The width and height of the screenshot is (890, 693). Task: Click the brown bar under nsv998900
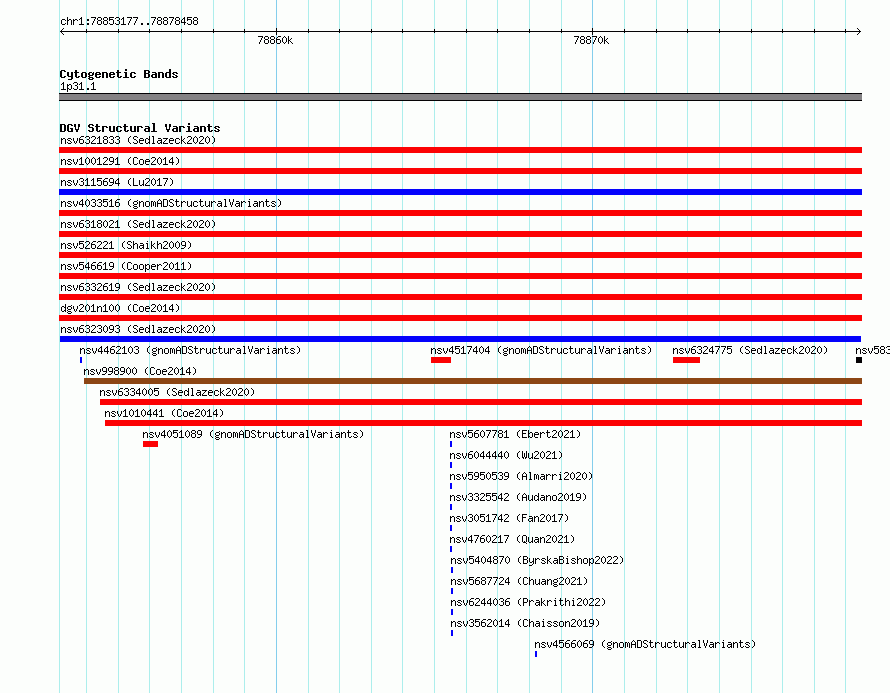tap(473, 381)
